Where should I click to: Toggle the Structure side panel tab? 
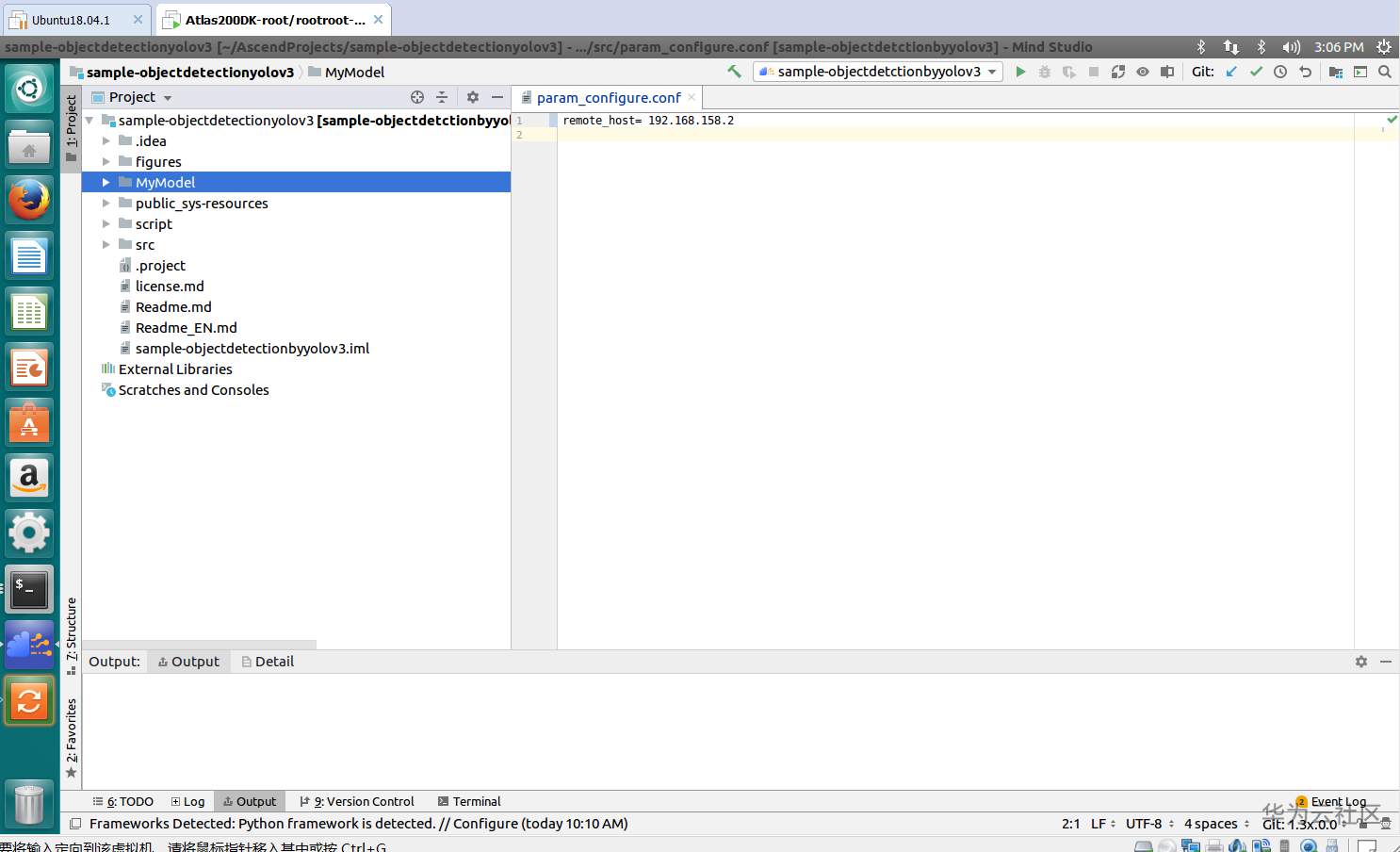[x=71, y=636]
